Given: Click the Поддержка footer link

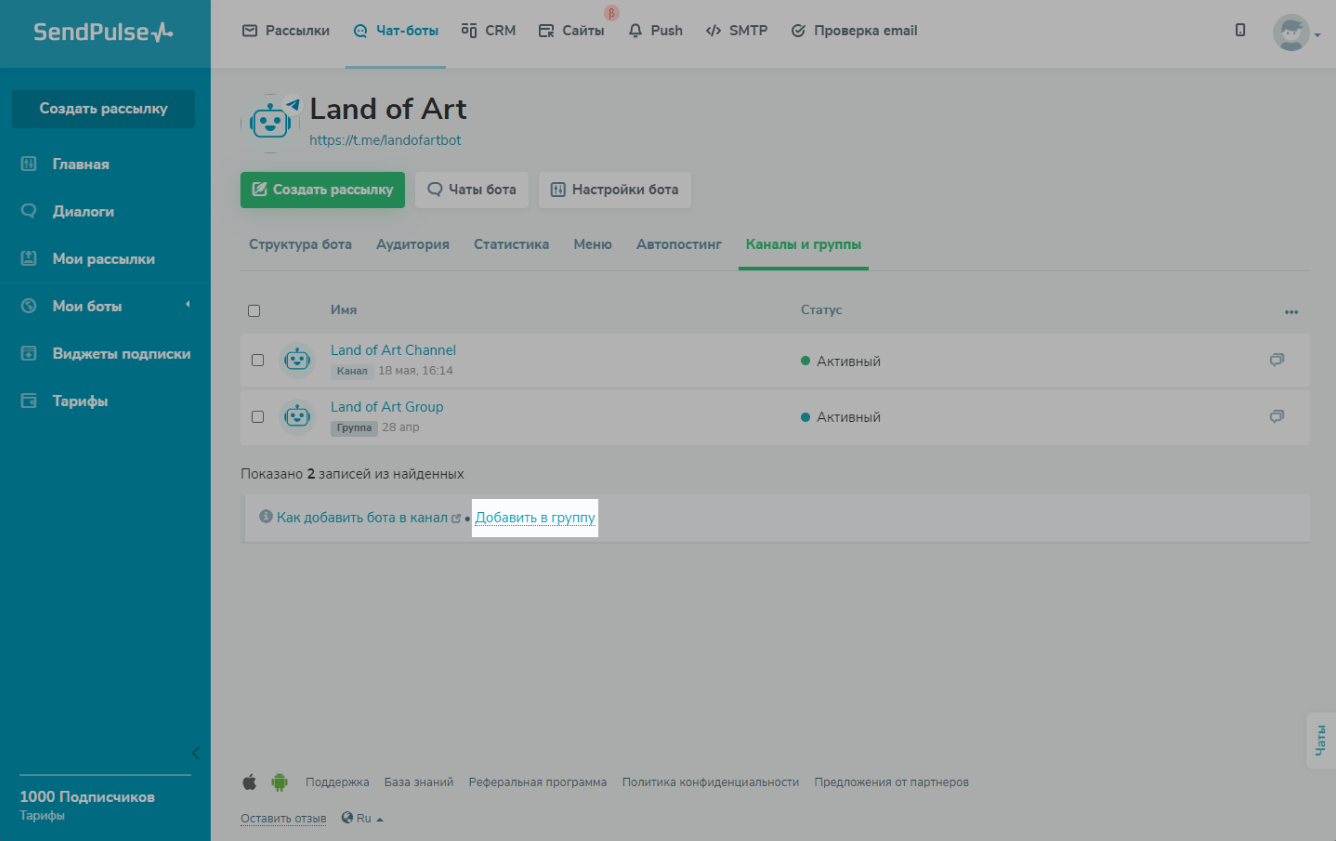Looking at the screenshot, I should click(337, 782).
